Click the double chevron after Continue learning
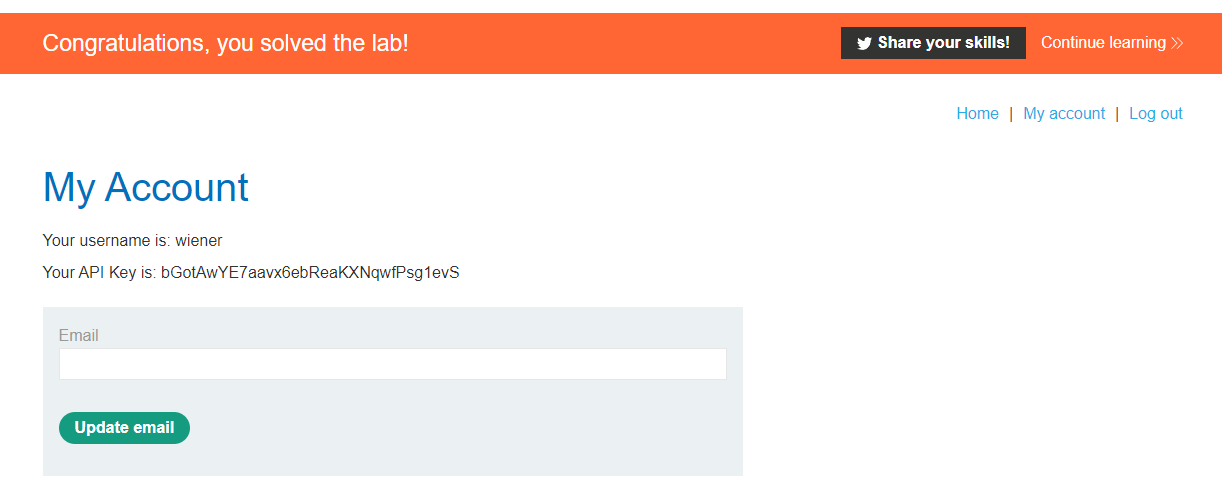 pyautogui.click(x=1177, y=43)
